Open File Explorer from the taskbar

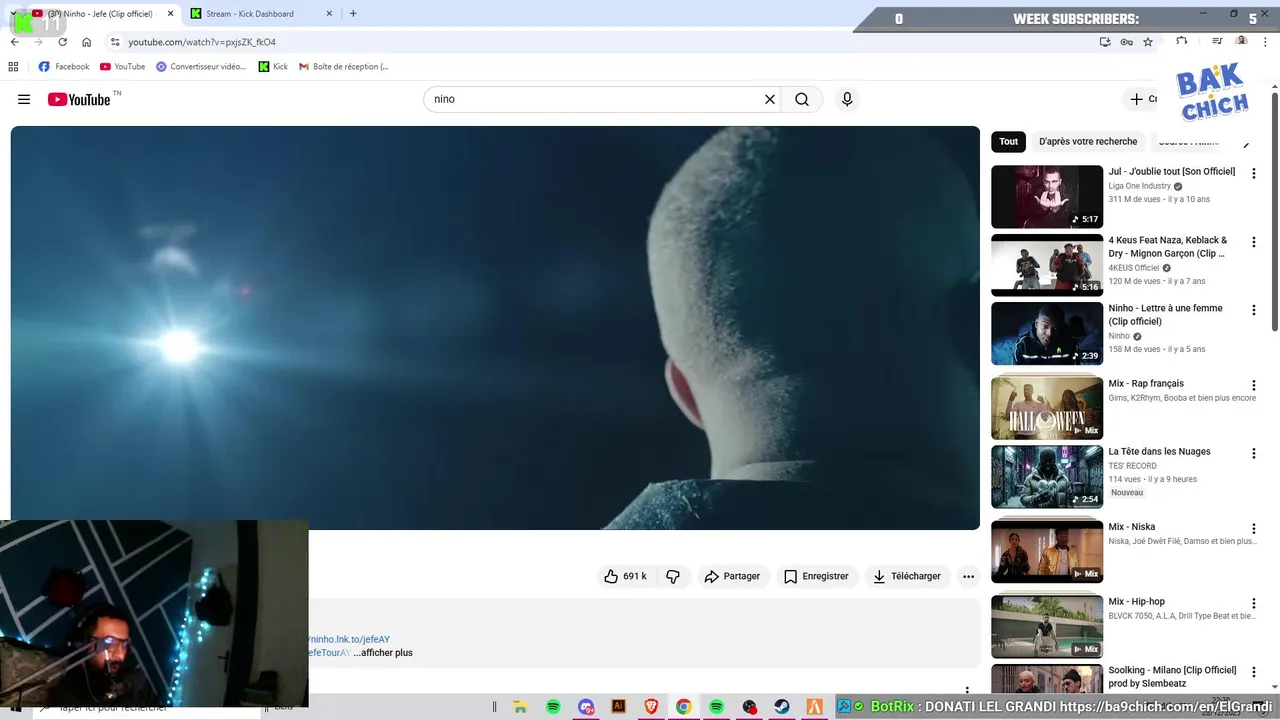click(520, 707)
